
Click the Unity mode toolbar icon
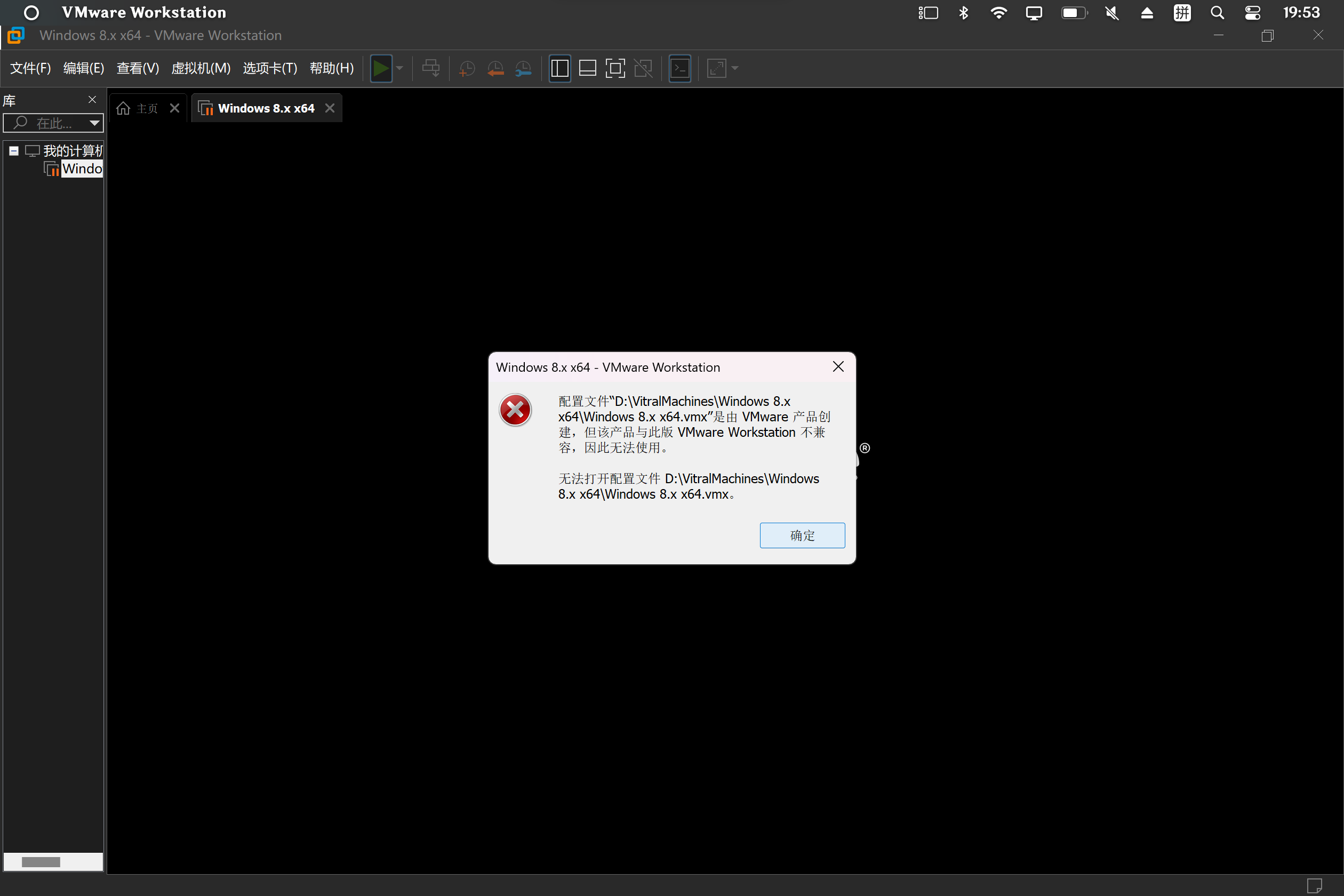click(643, 69)
